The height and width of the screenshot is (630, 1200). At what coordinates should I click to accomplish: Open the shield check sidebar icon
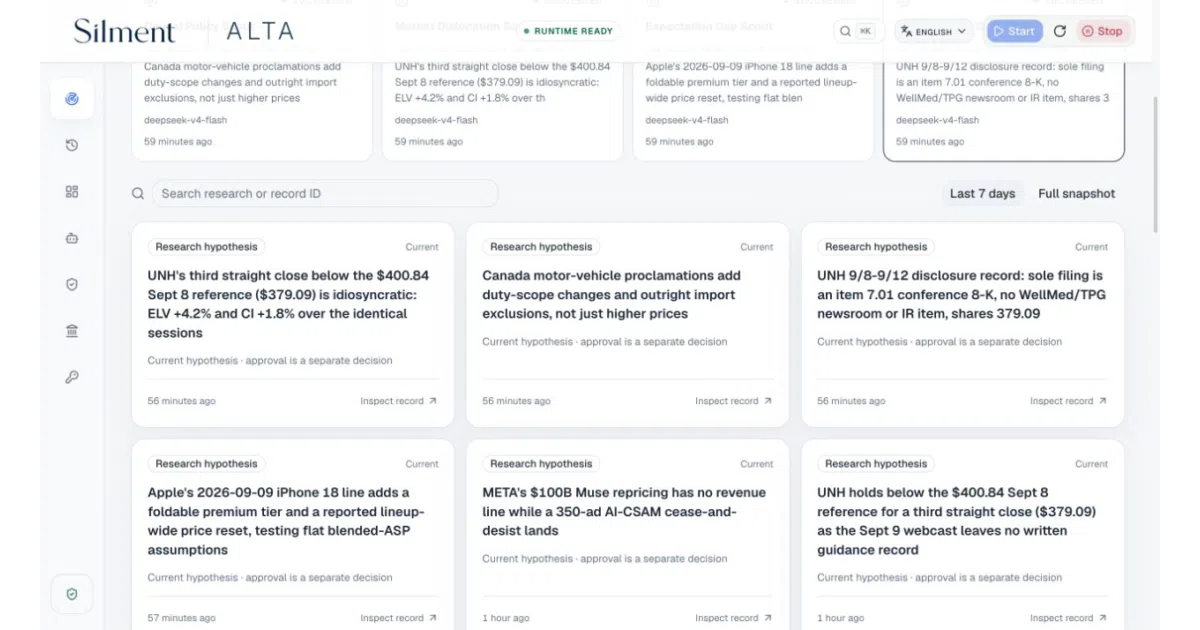(72, 285)
